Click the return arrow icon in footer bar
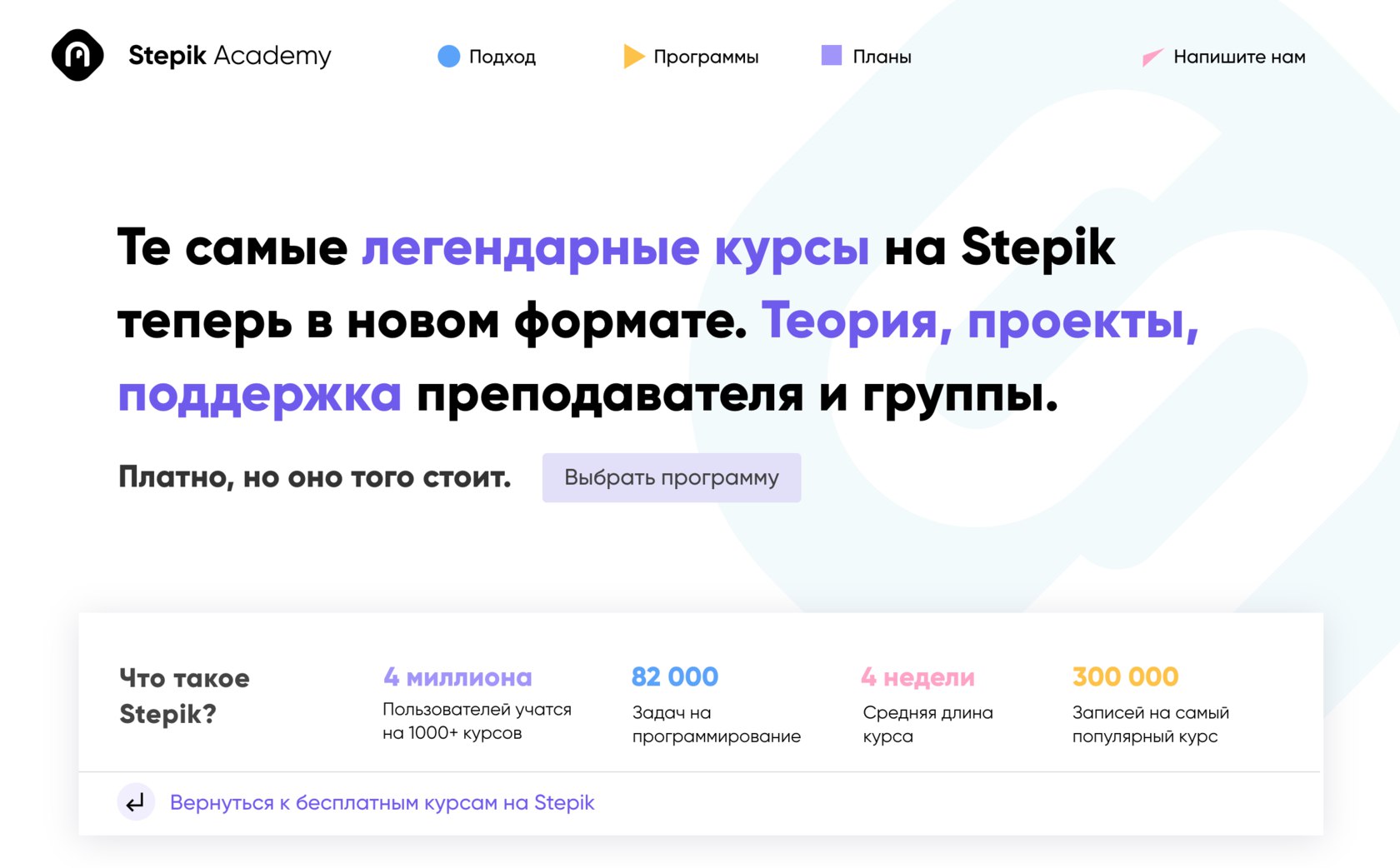 136,802
